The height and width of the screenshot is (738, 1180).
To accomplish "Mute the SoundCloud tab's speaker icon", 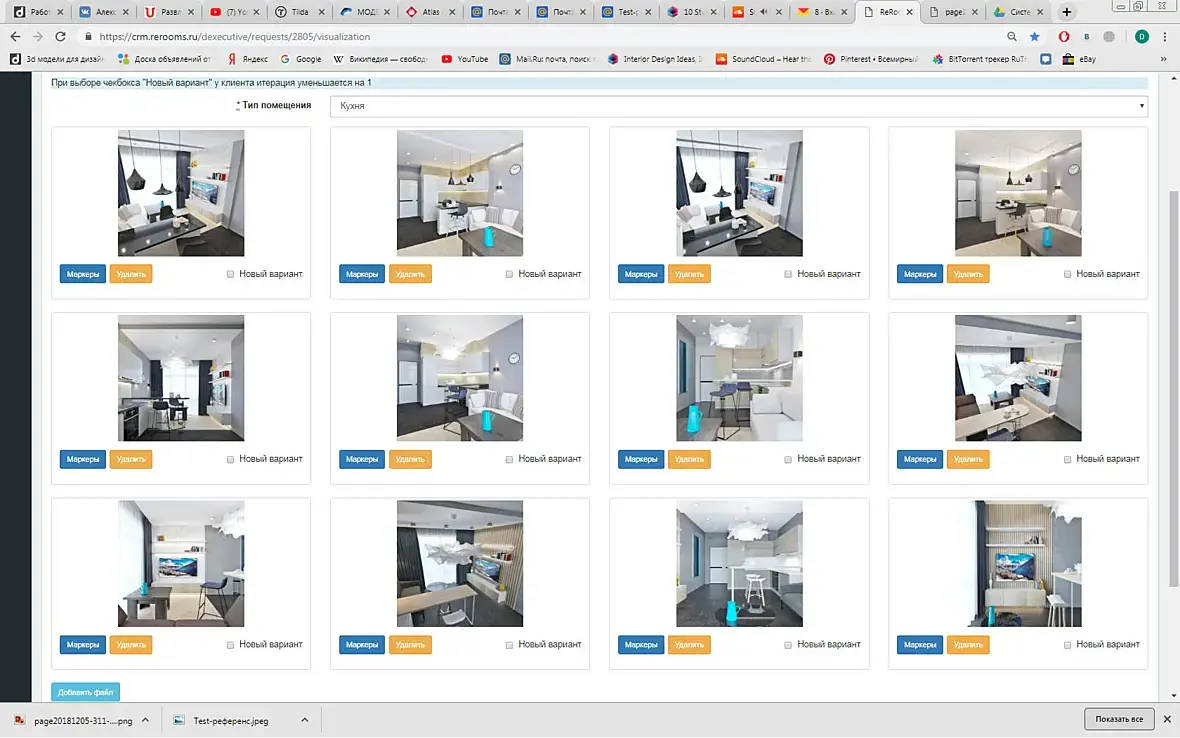I will [x=764, y=12].
